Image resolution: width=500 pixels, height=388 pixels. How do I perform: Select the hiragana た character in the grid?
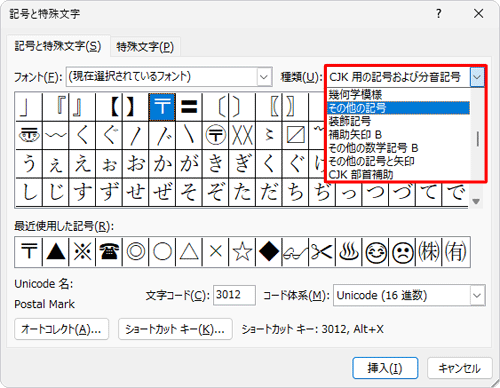pos(242,192)
